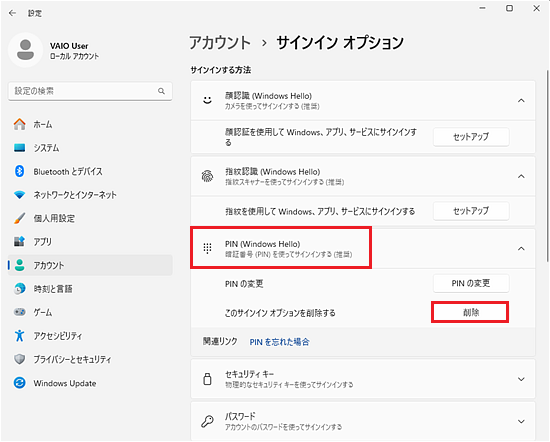Select the ゲーム sidebar entry
Viewport: 550px width, 442px height.
[90, 312]
